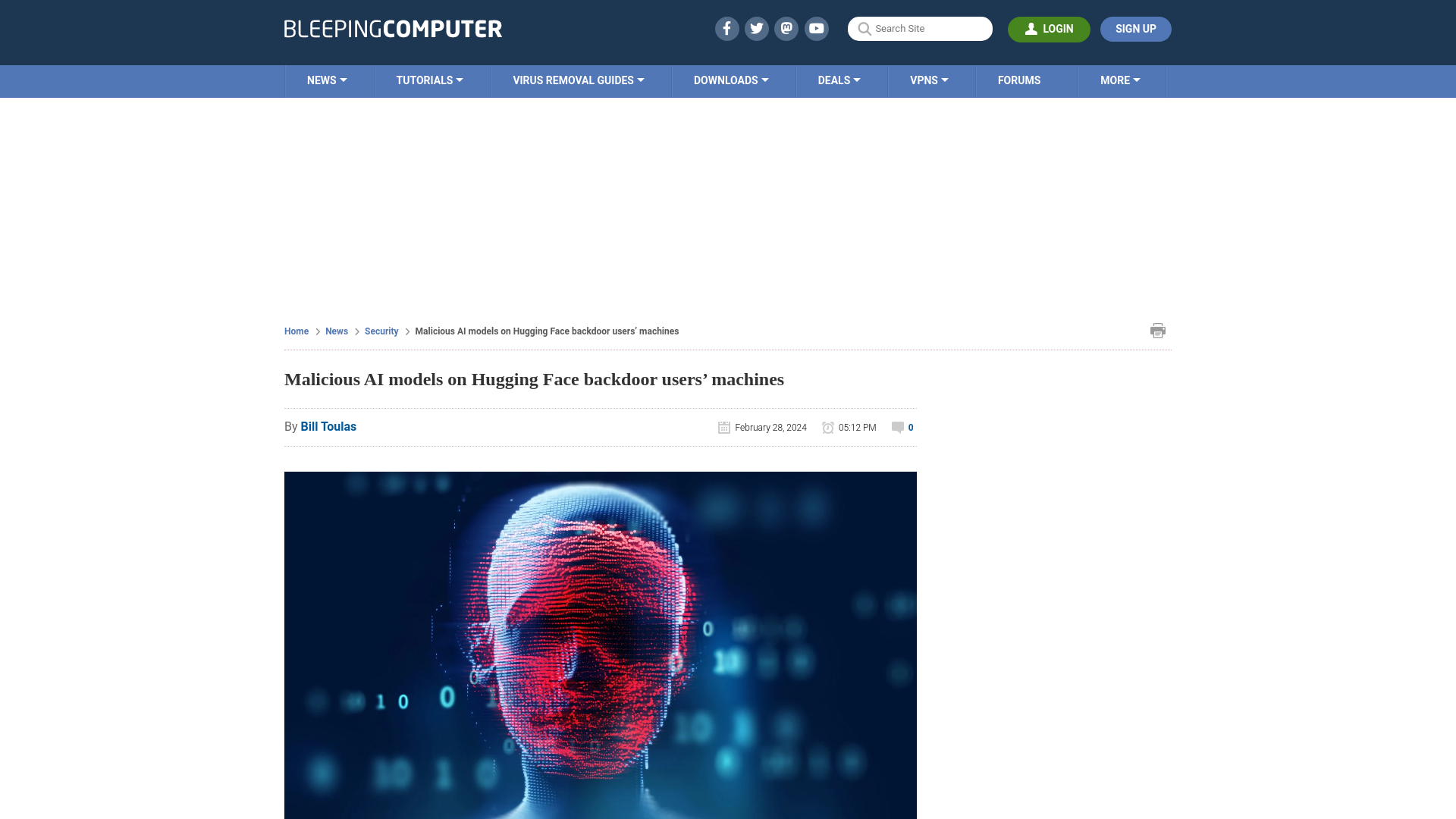Click the Mastodon social media icon
This screenshot has height=819, width=1456.
tap(787, 28)
